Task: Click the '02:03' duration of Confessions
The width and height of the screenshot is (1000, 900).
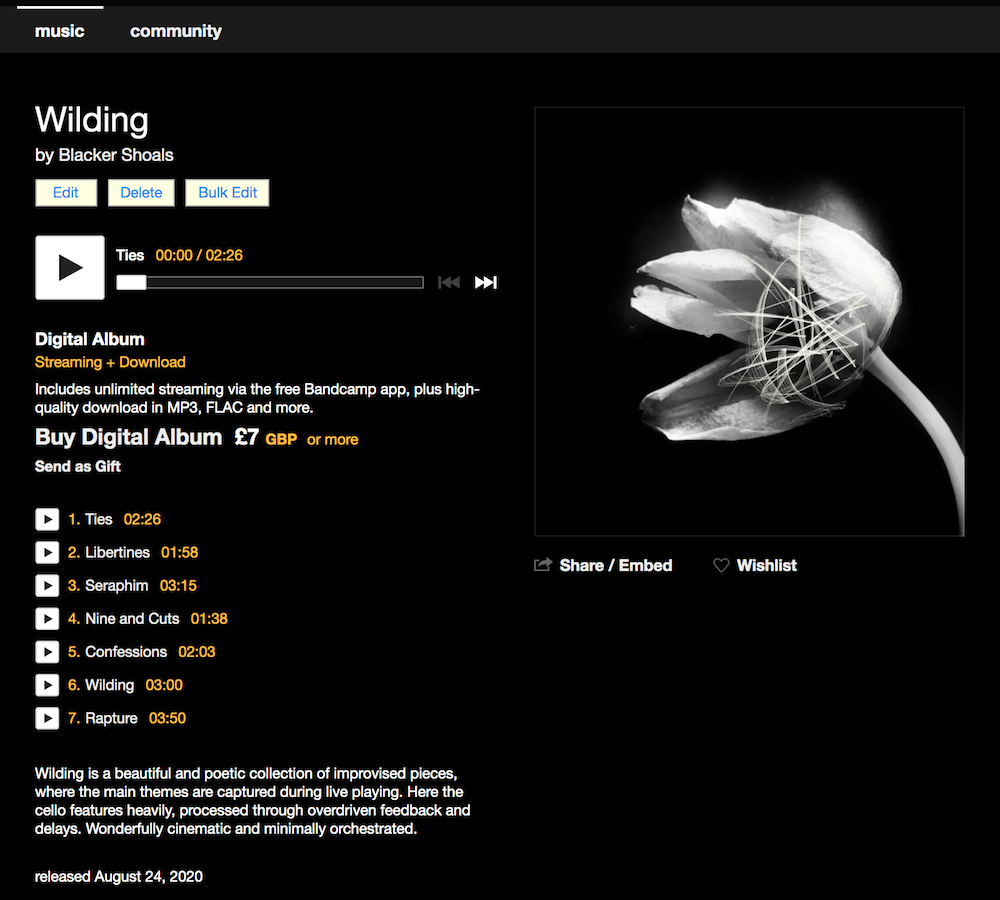Action: 196,652
